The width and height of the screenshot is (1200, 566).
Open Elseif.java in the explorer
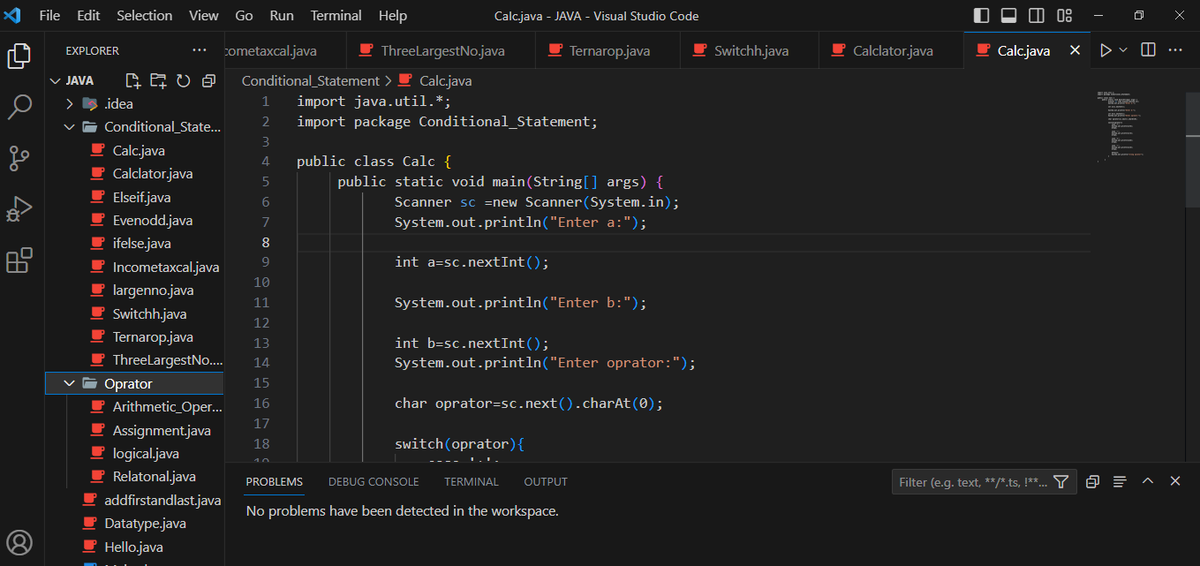pyautogui.click(x=141, y=197)
